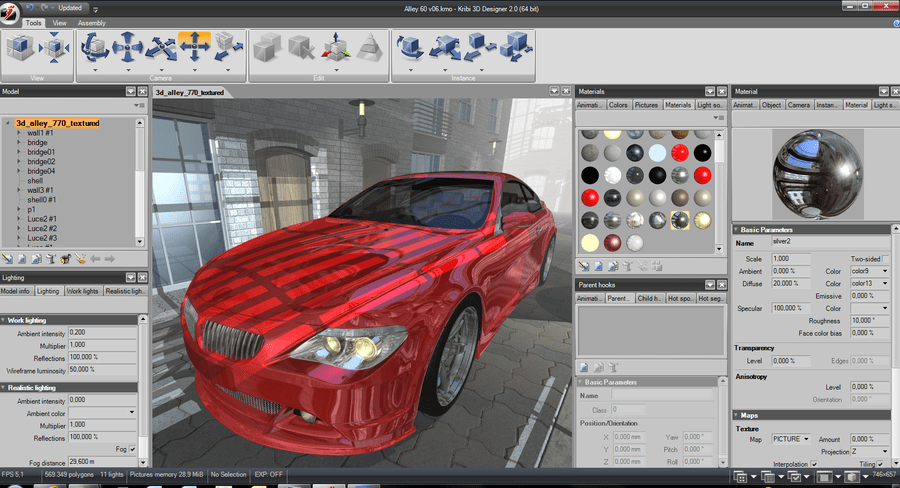Select the shell0 #1 tree item

42,200
